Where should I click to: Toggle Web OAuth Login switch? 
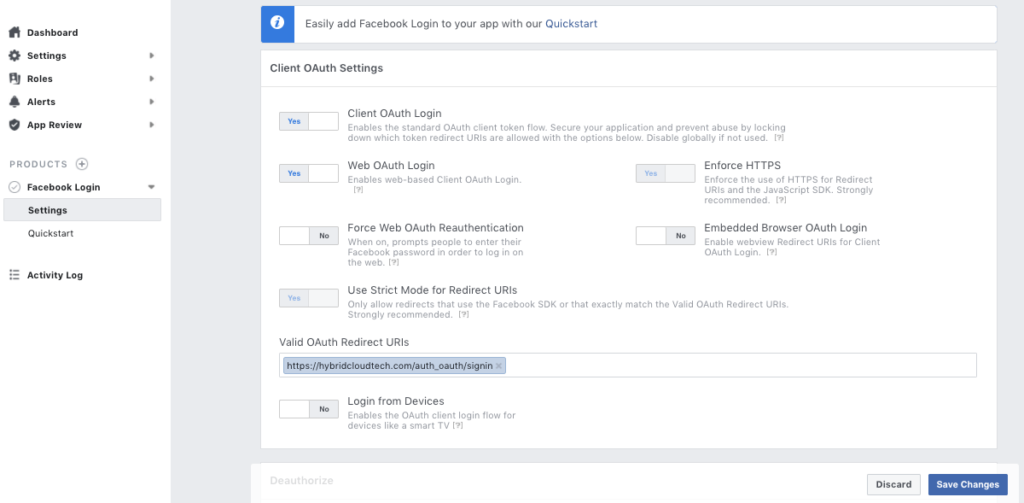pos(309,173)
